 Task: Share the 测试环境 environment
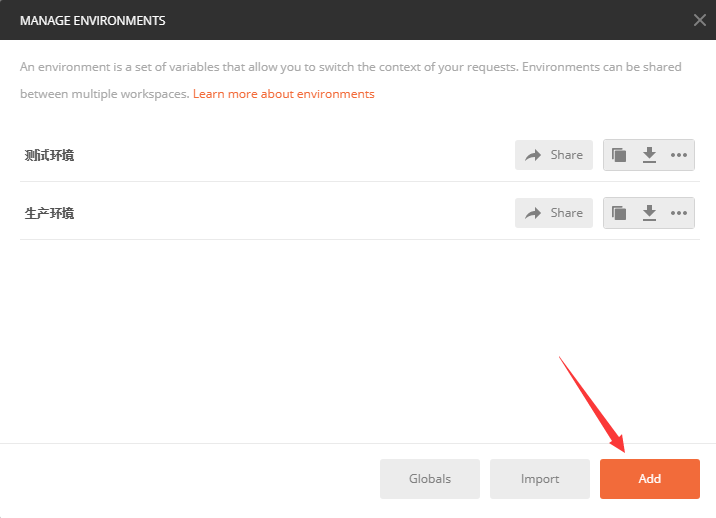[x=554, y=155]
